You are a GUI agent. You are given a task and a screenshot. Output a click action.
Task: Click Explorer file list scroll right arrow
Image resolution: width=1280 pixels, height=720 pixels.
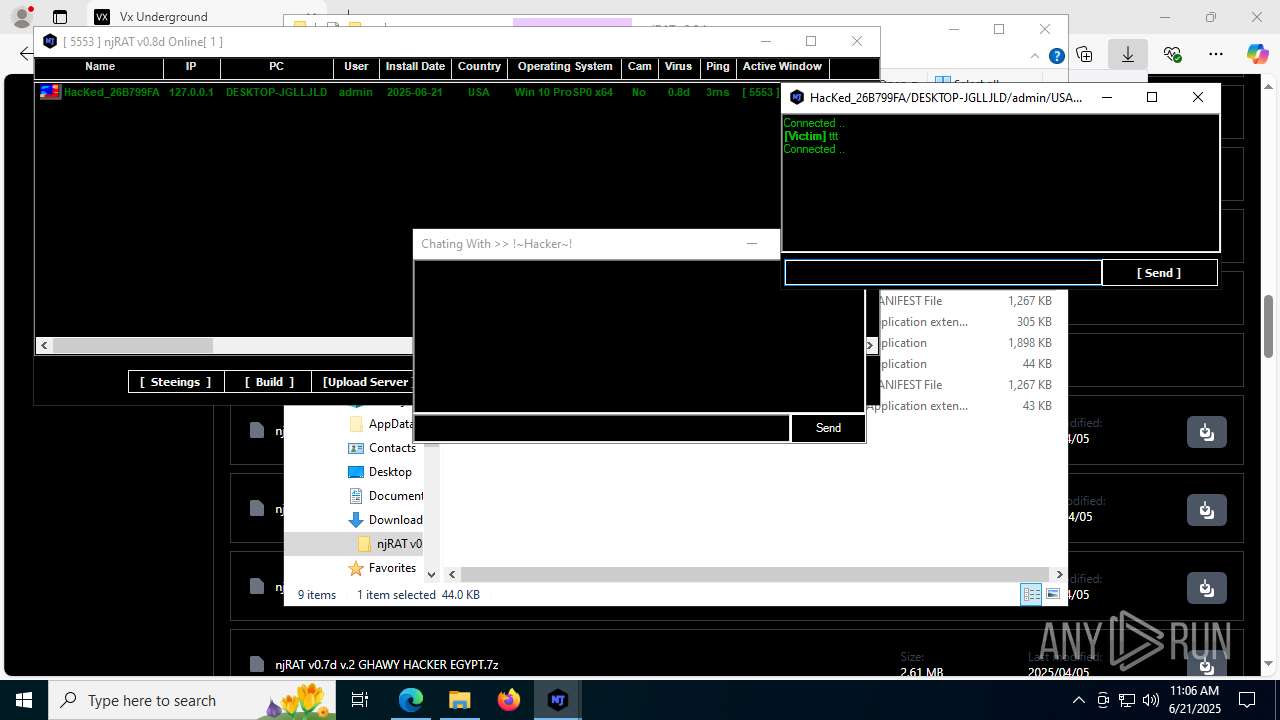(1059, 574)
